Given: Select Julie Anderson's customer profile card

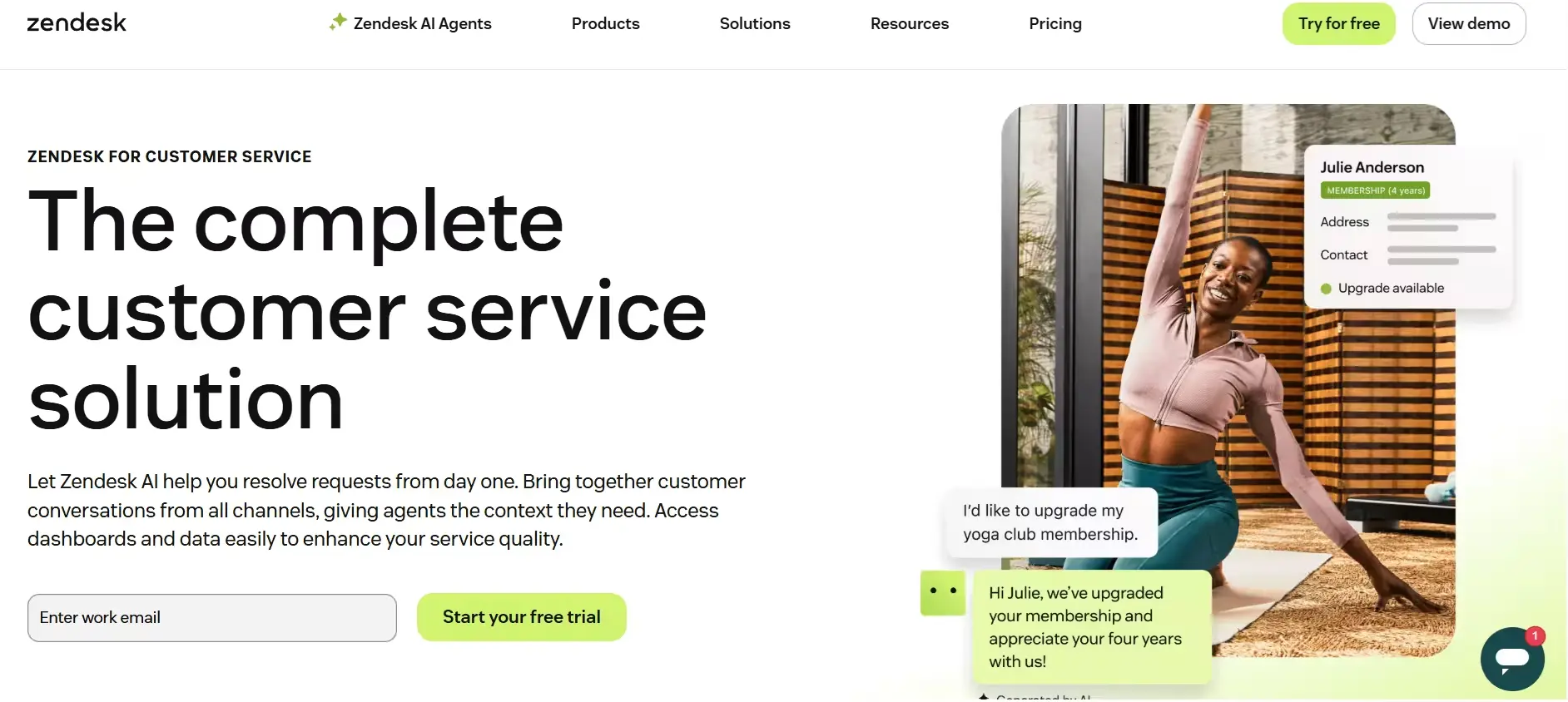Looking at the screenshot, I should pyautogui.click(x=1408, y=225).
